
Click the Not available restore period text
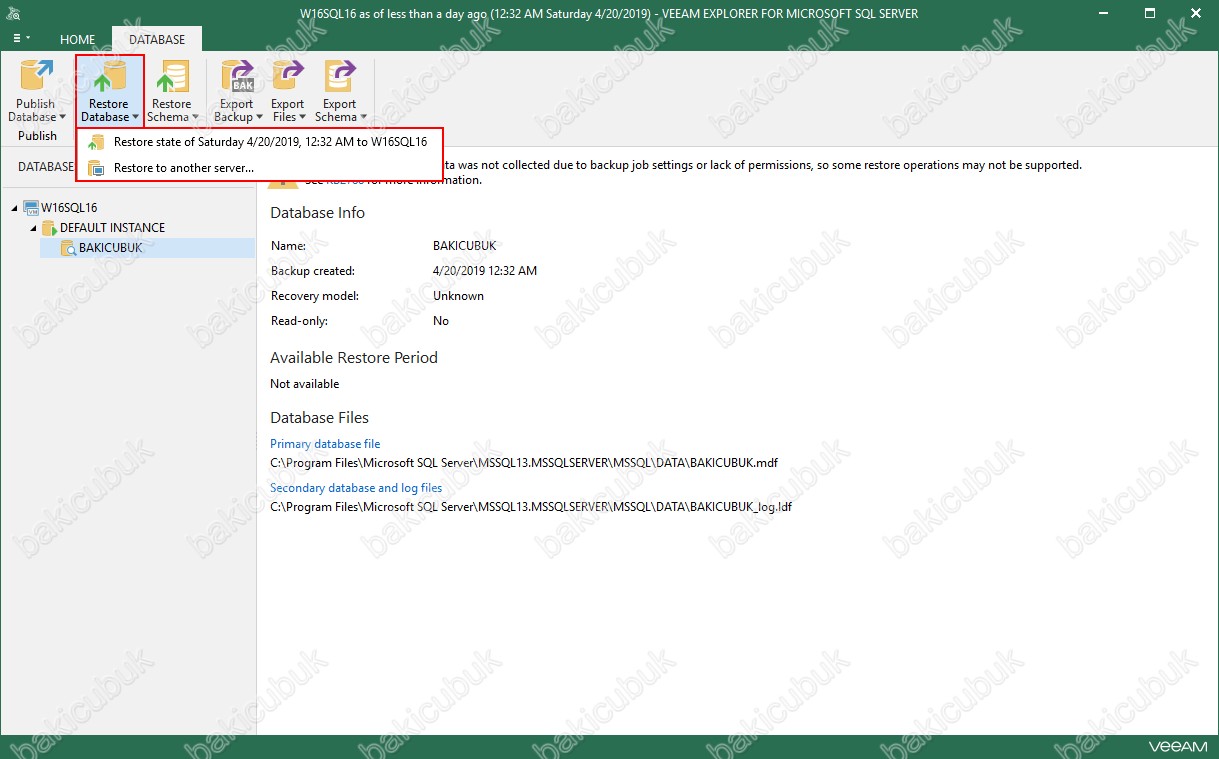[305, 384]
